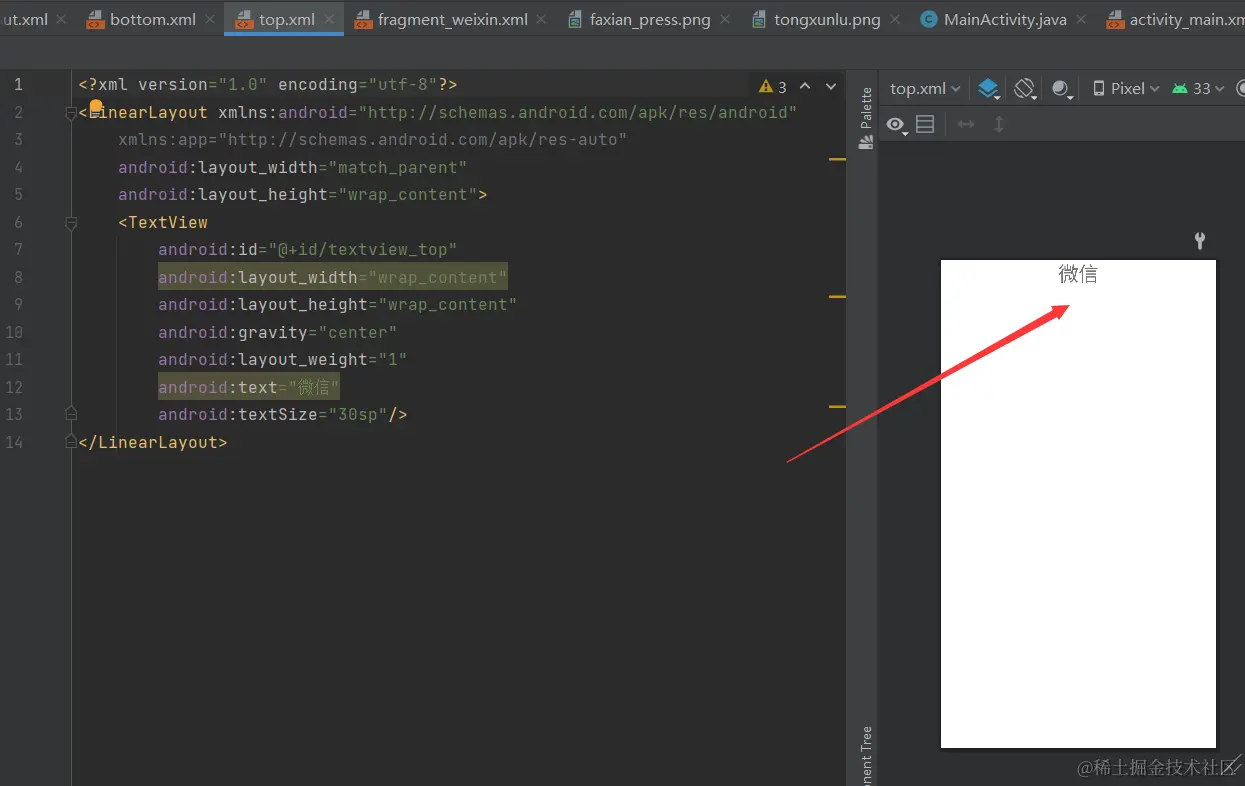The height and width of the screenshot is (786, 1245).
Task: Go to next highlighted problem arrow
Action: coord(832,87)
